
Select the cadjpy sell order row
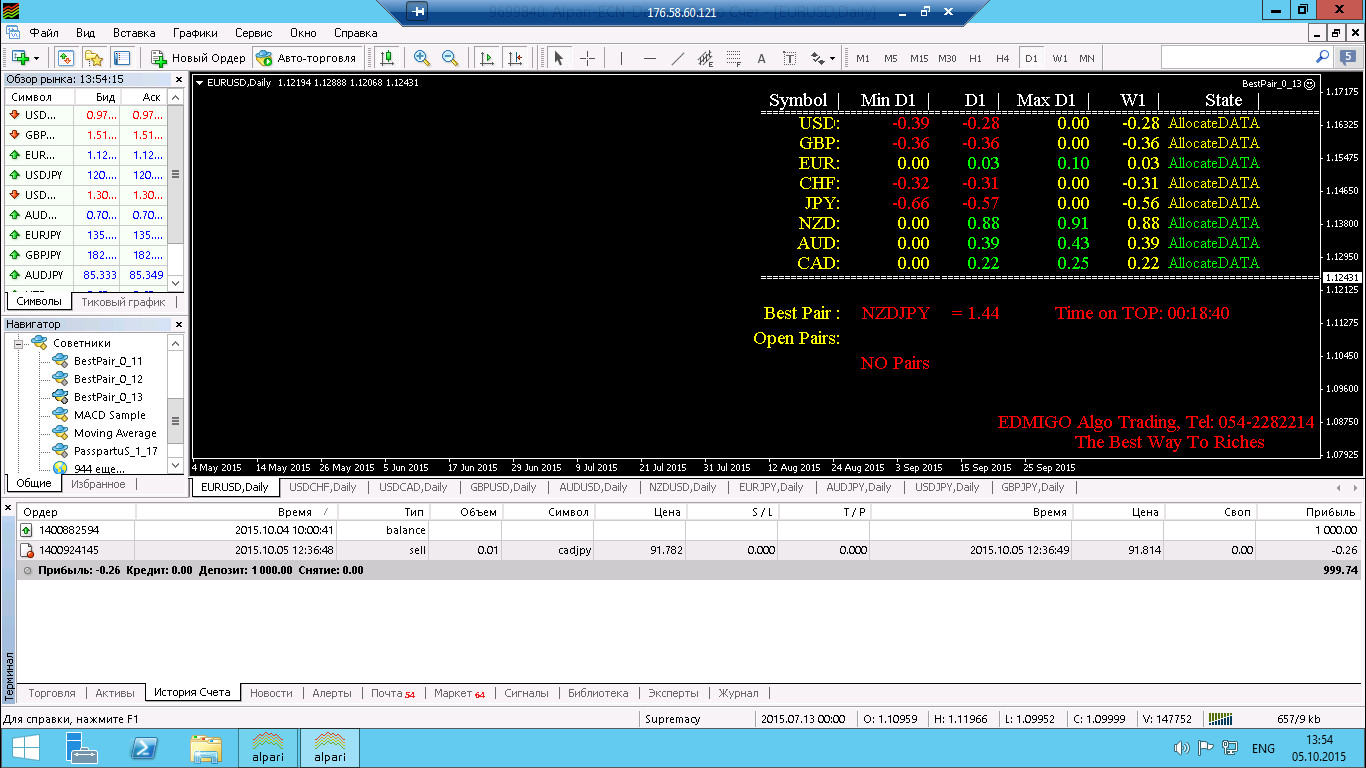690,550
